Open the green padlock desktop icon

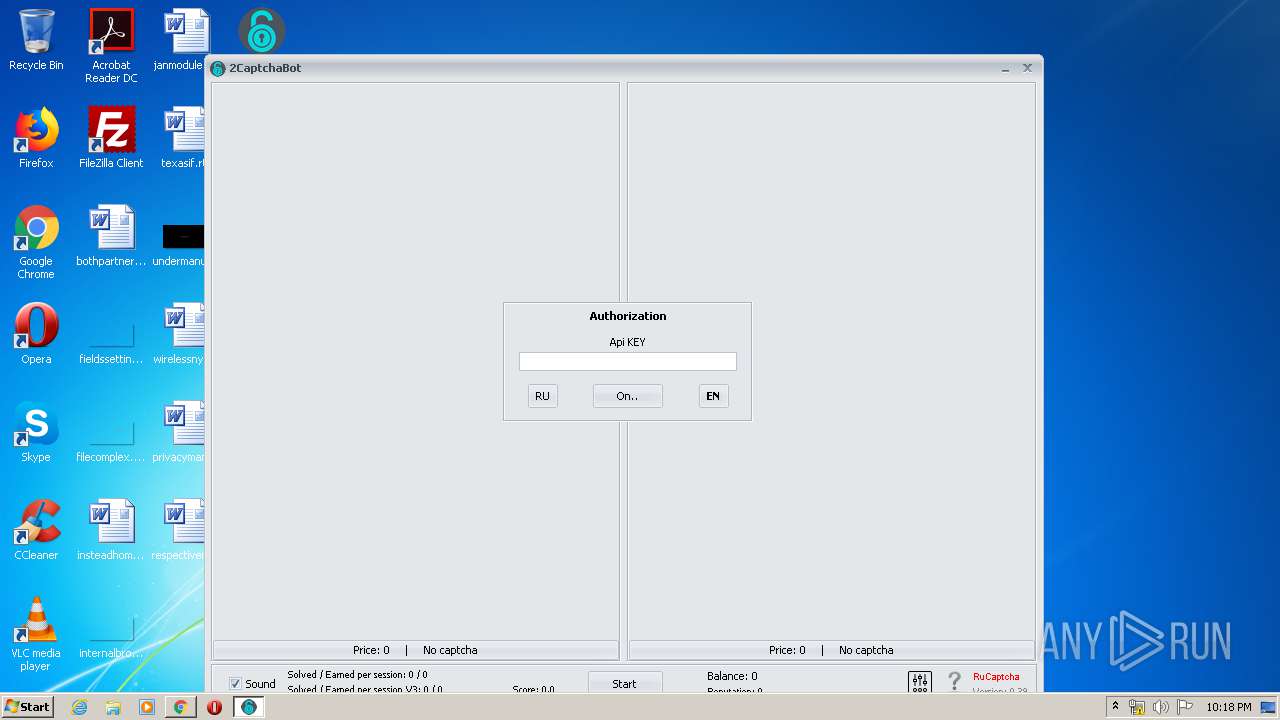pos(262,31)
